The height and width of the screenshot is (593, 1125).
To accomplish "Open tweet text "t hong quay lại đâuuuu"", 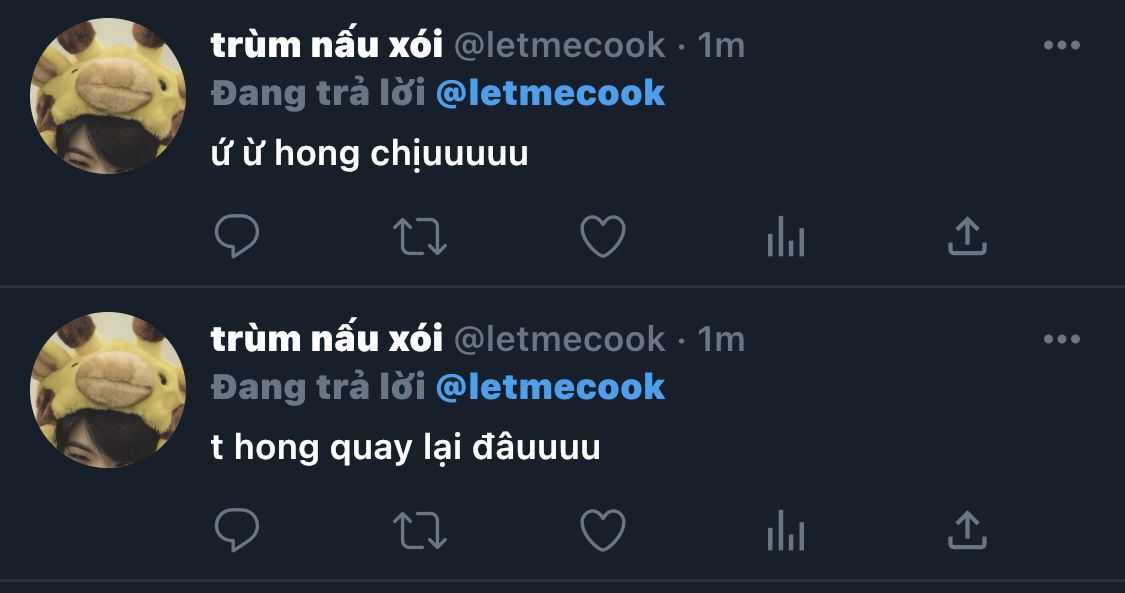I will (x=405, y=448).
